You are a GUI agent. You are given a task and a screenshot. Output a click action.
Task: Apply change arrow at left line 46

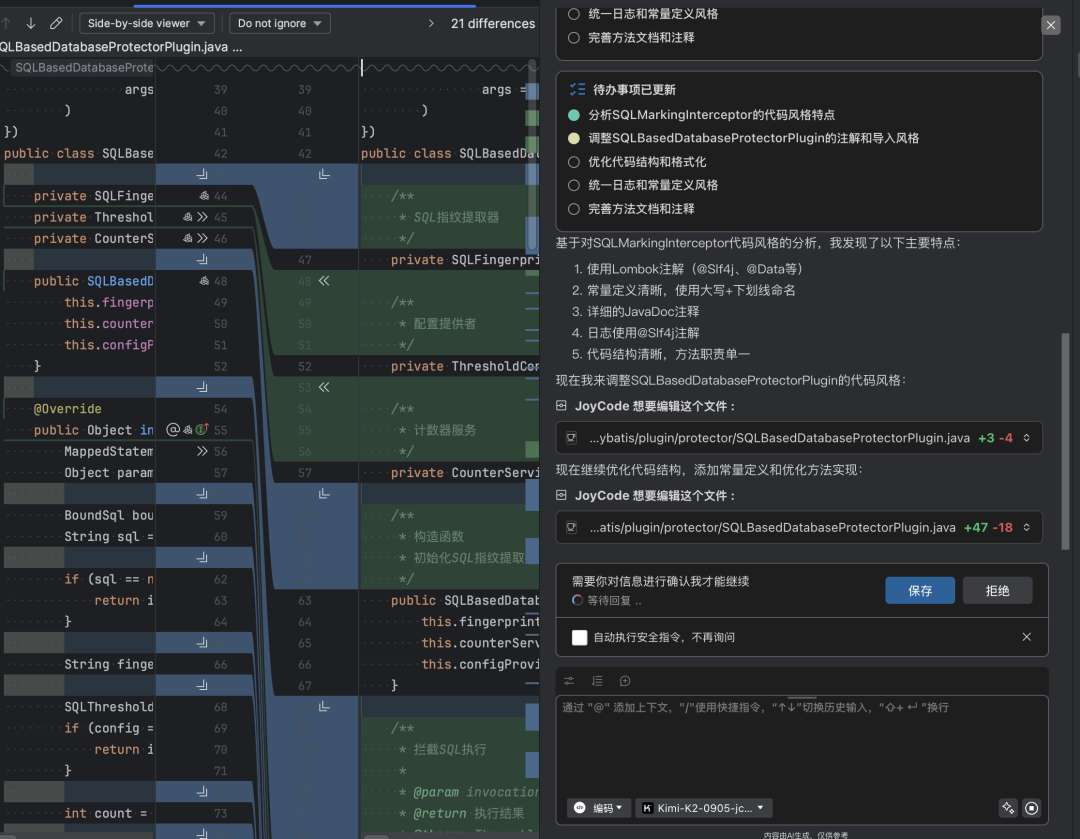tap(202, 238)
